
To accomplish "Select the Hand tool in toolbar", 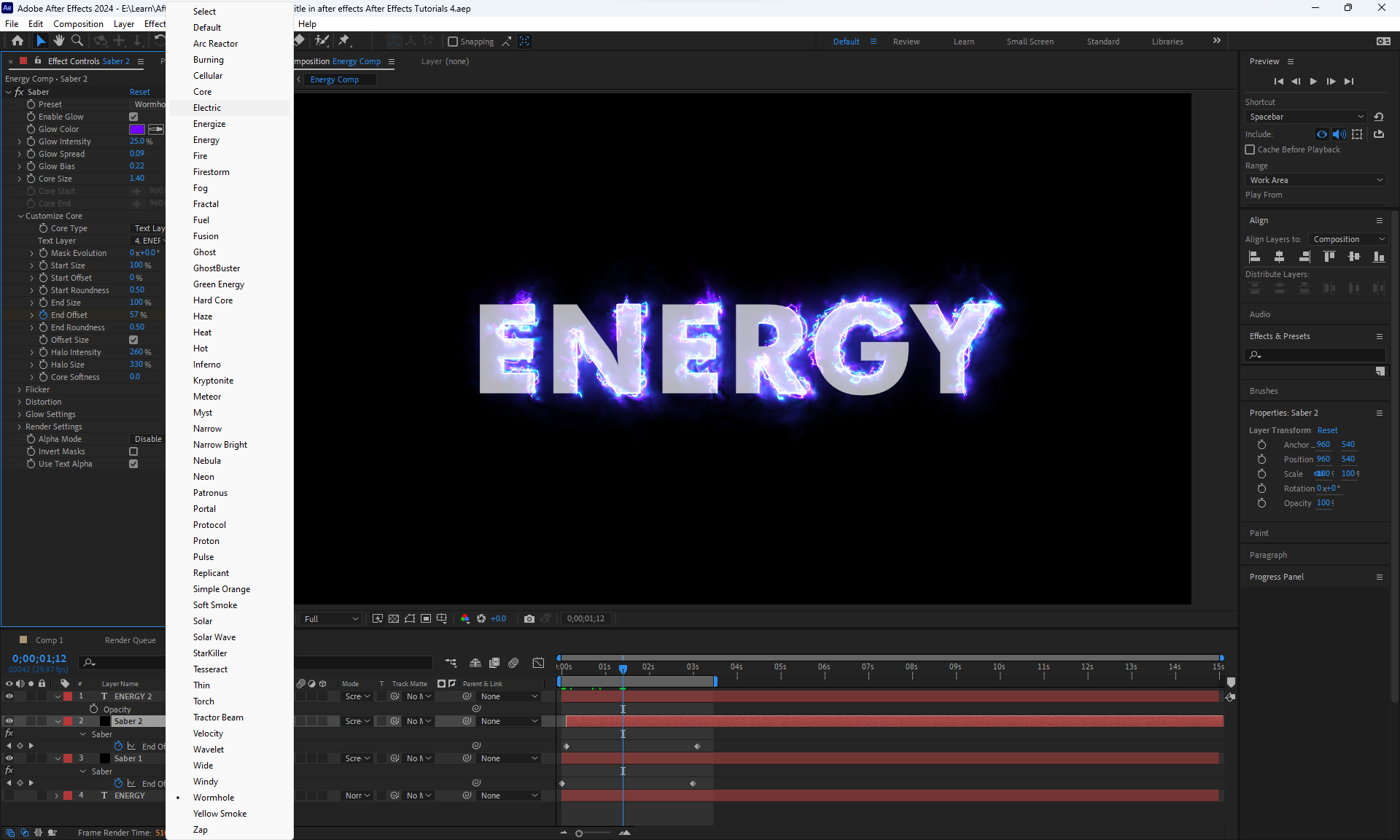I will pyautogui.click(x=58, y=41).
